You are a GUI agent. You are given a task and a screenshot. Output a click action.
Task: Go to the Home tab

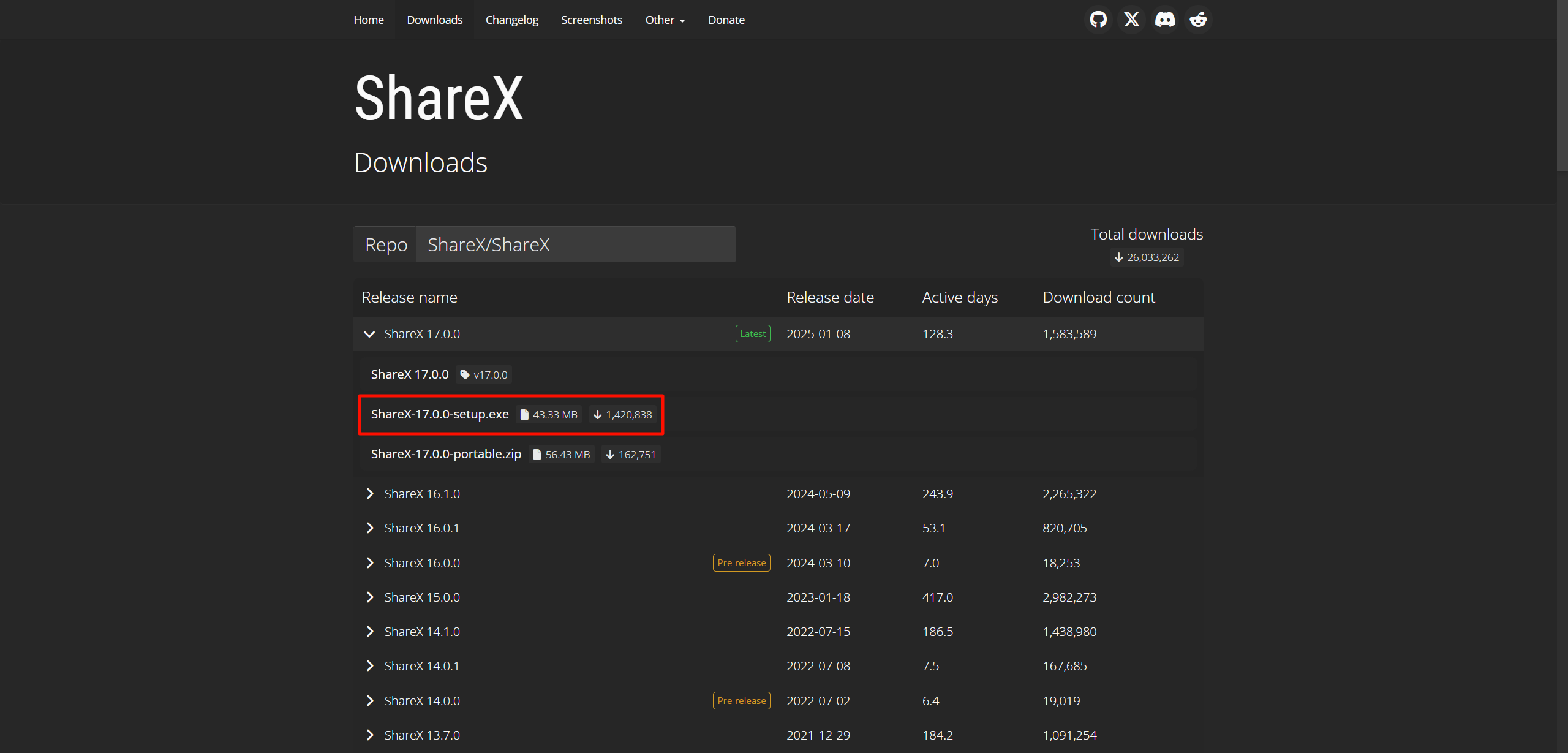[368, 20]
